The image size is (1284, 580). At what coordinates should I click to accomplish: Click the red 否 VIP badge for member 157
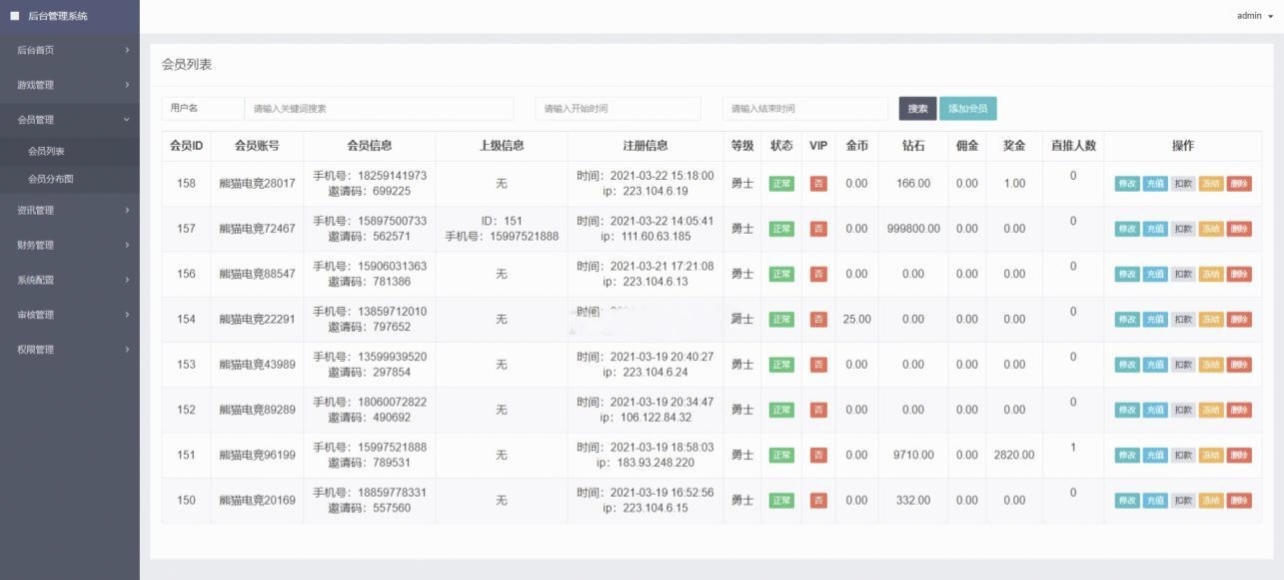[818, 229]
